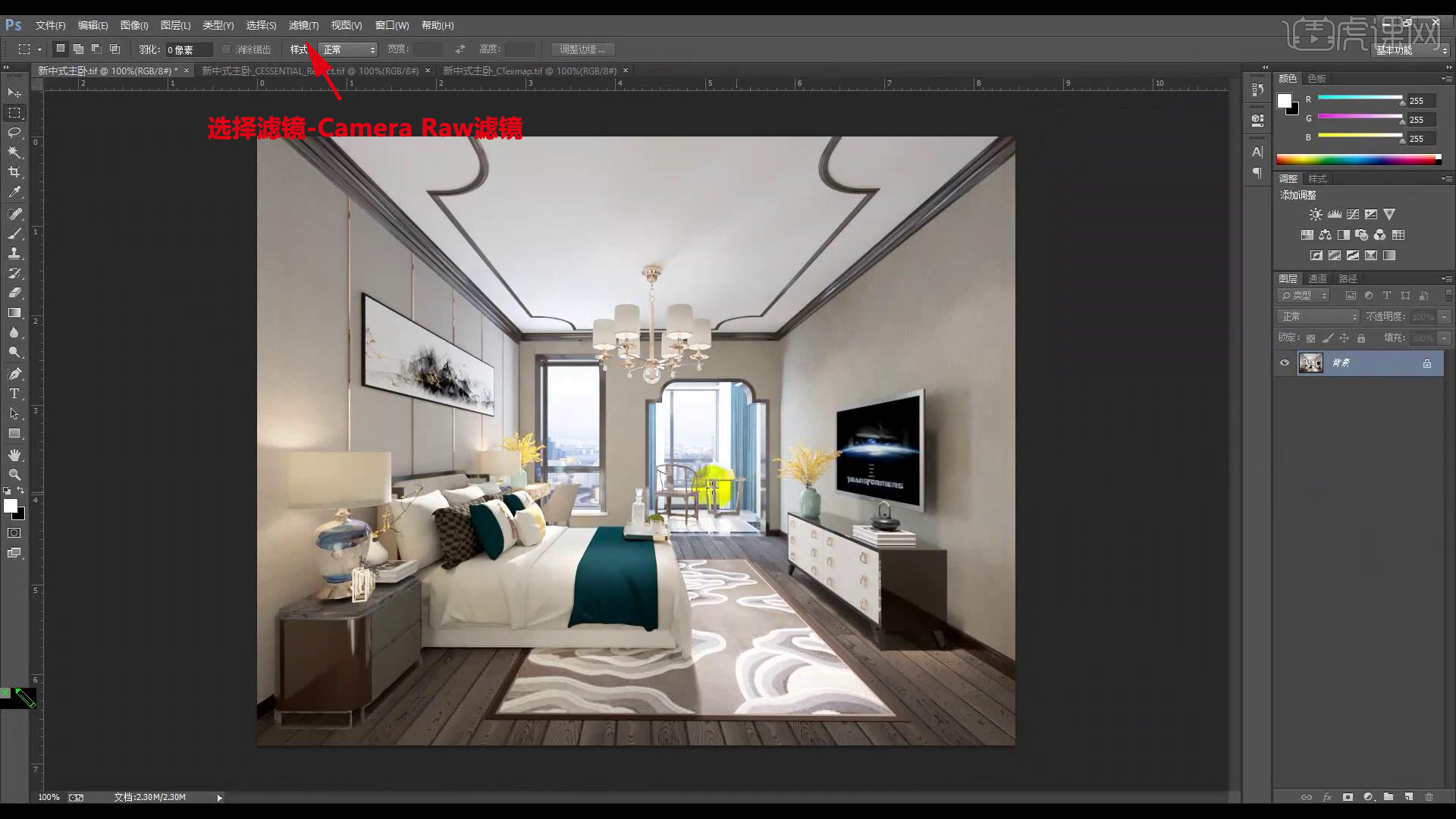Select the Zoom tool
Screen dimensions: 1456x819
(14, 474)
